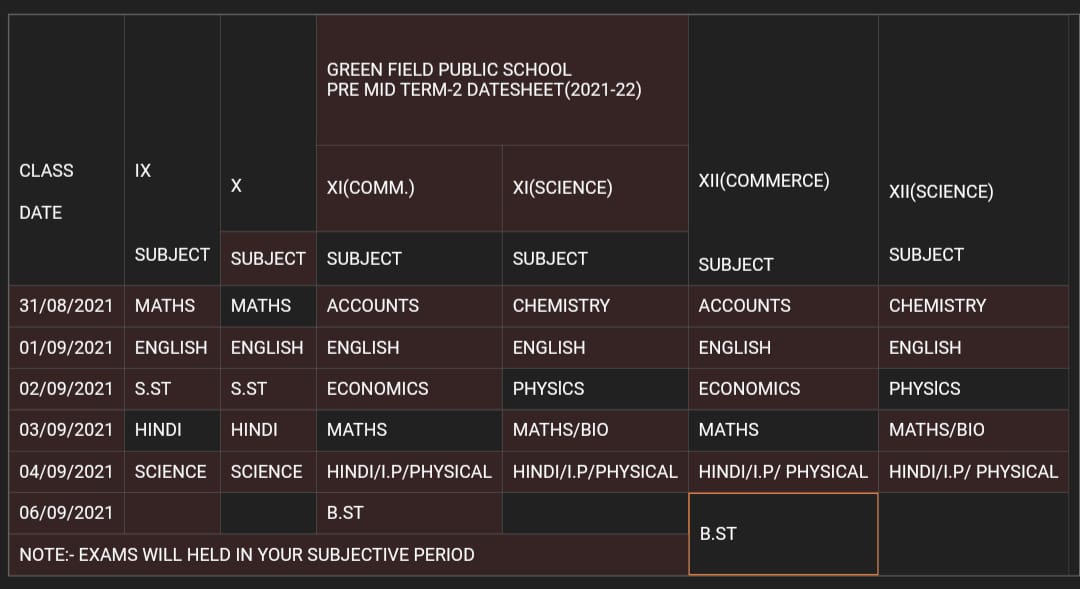Click the 02/09/2021 date cell
This screenshot has width=1080, height=589.
point(66,389)
